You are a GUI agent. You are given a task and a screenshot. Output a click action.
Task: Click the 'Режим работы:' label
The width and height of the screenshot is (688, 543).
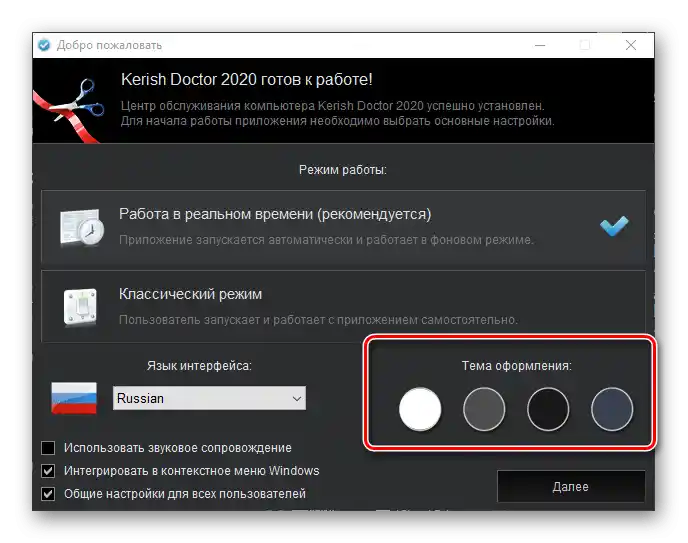[343, 170]
